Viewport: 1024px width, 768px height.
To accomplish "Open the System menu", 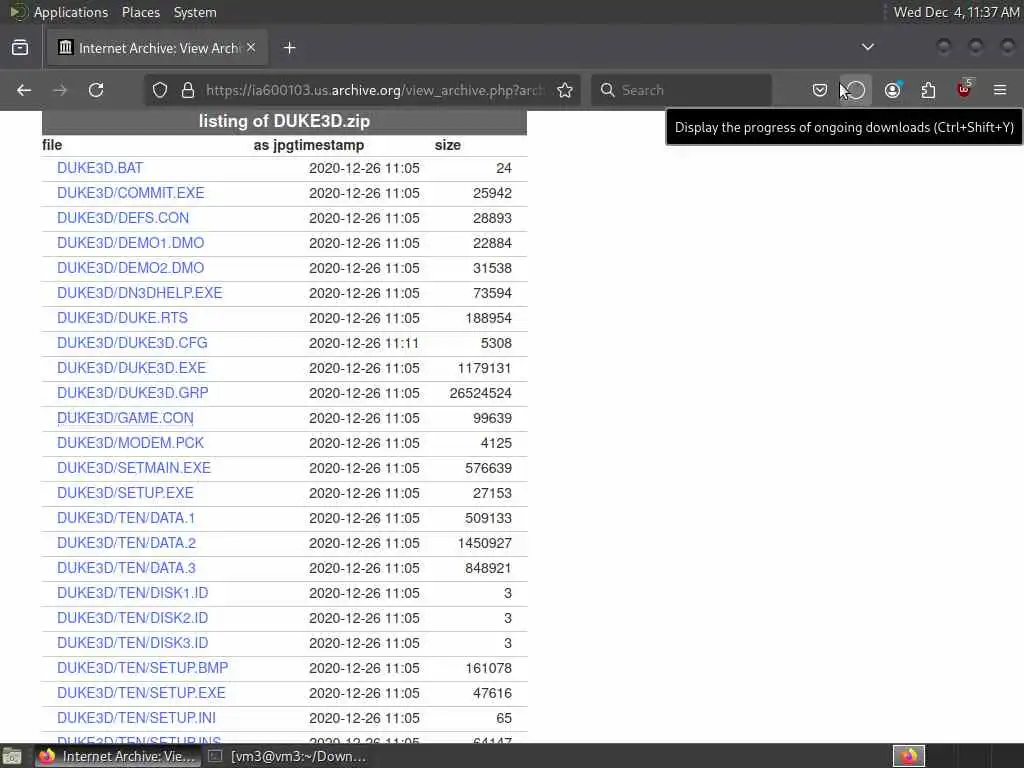I will coord(195,12).
